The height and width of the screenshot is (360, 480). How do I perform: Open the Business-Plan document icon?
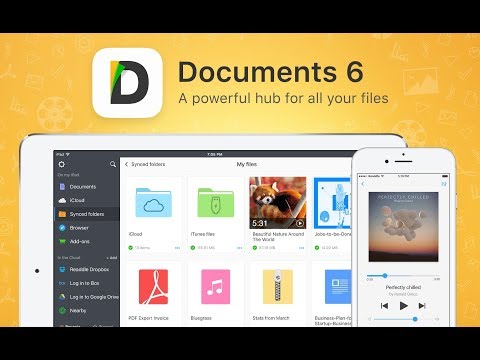coord(338,287)
